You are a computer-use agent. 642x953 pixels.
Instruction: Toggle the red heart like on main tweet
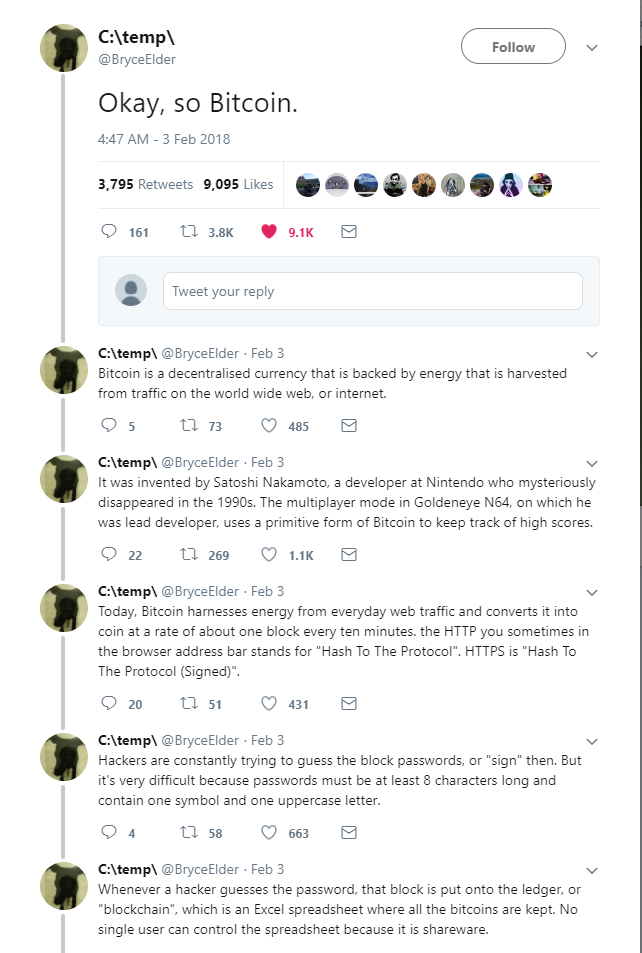268,232
